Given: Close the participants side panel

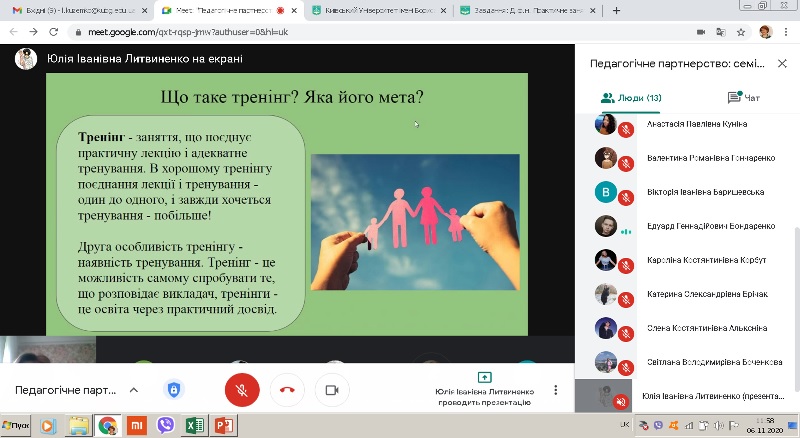Looking at the screenshot, I should point(782,63).
